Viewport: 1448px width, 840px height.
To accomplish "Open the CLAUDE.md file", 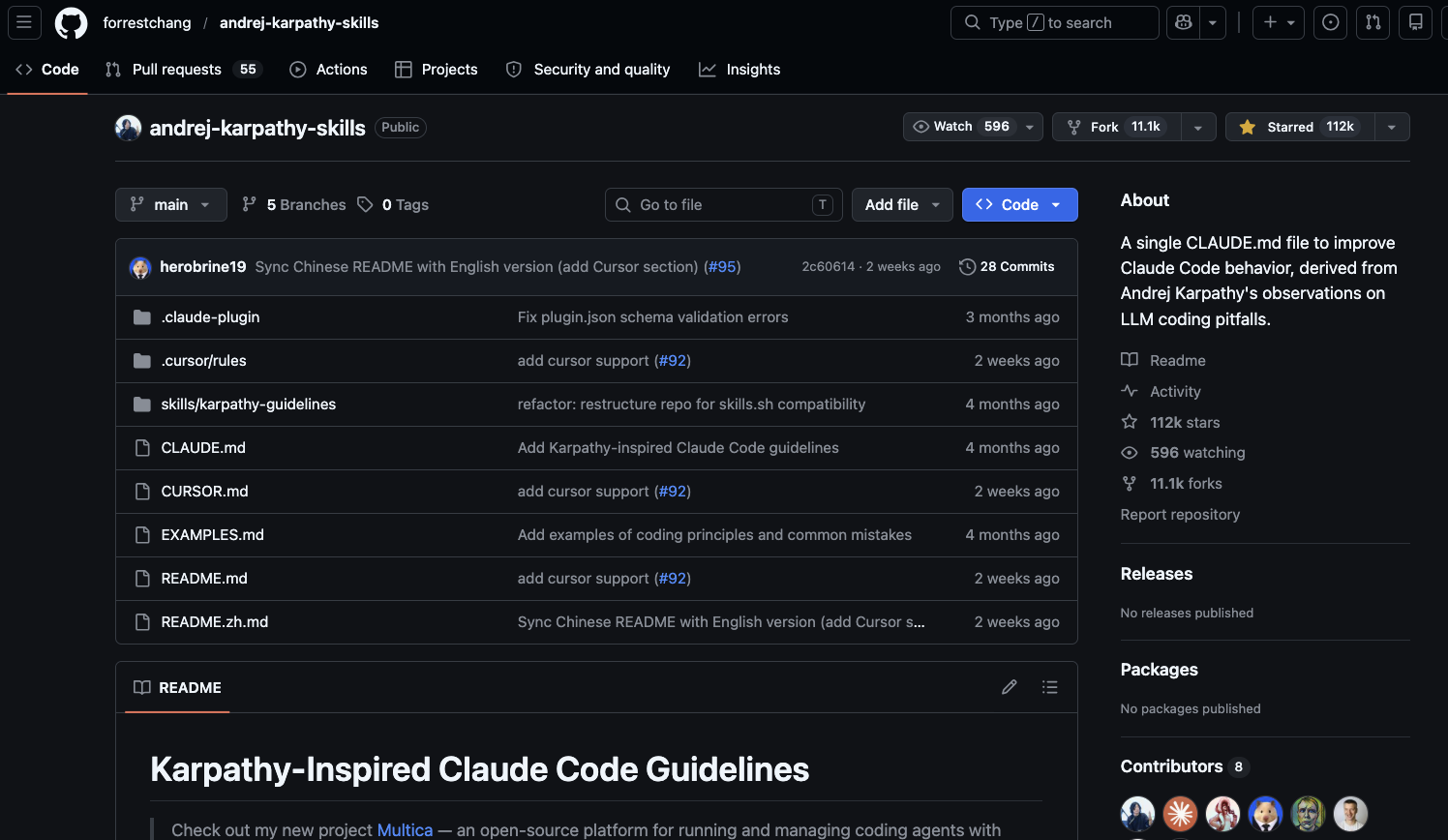I will pyautogui.click(x=203, y=448).
